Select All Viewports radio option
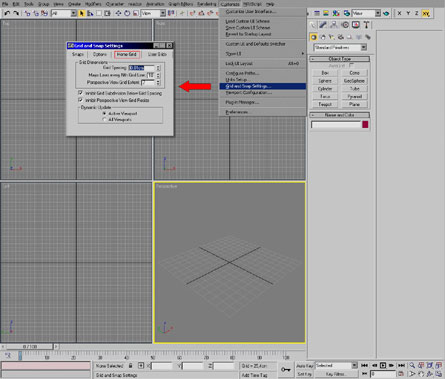The image size is (445, 379). point(104,119)
